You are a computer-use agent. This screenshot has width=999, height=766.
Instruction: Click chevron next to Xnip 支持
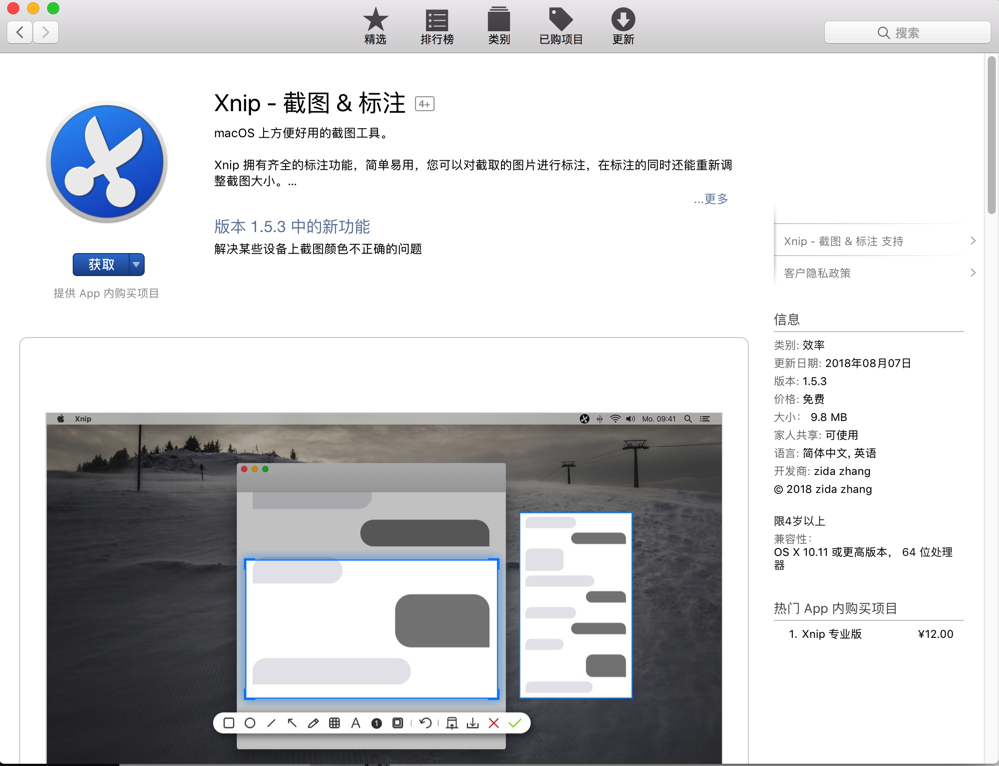tap(973, 241)
